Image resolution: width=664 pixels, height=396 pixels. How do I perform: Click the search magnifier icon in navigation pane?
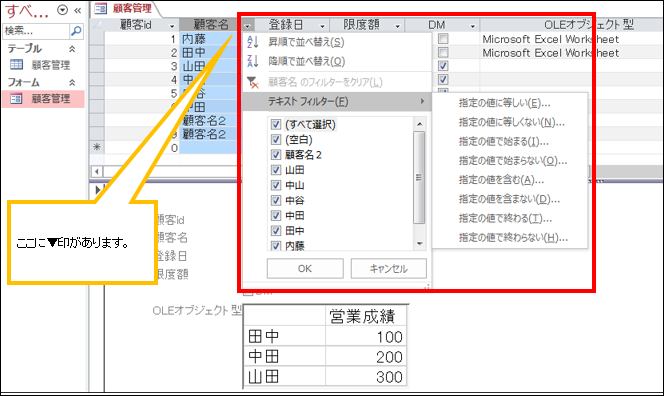76,30
